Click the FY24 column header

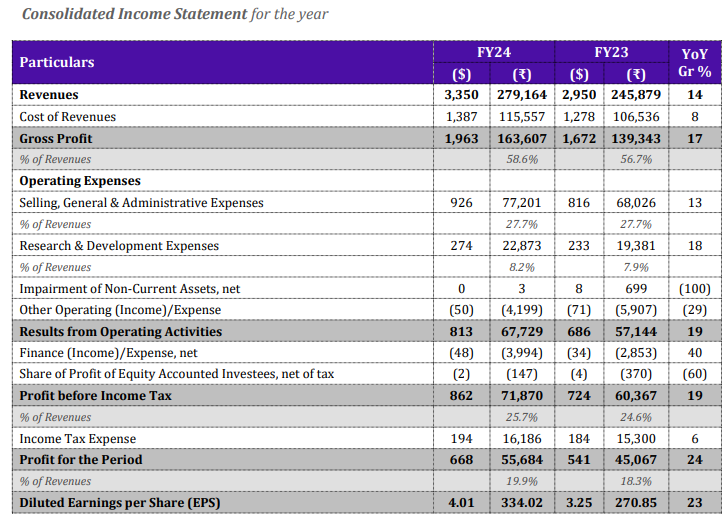(495, 51)
